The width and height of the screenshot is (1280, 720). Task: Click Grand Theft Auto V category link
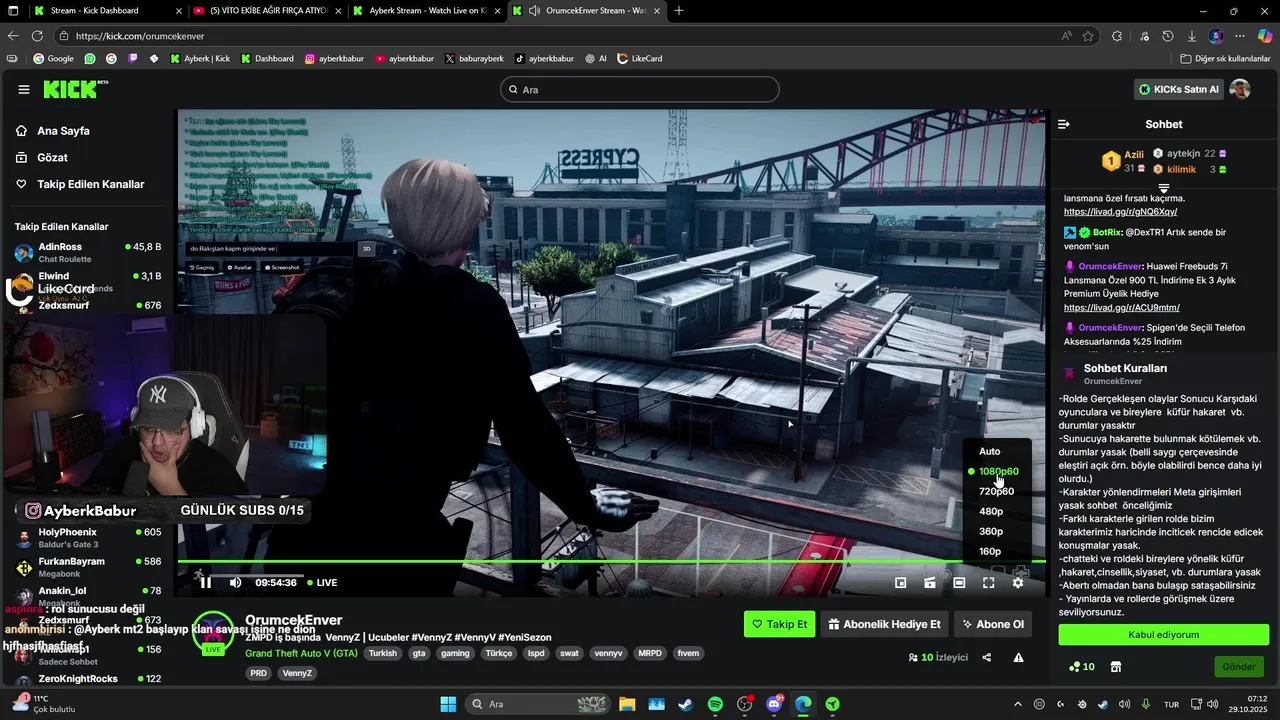click(x=301, y=653)
